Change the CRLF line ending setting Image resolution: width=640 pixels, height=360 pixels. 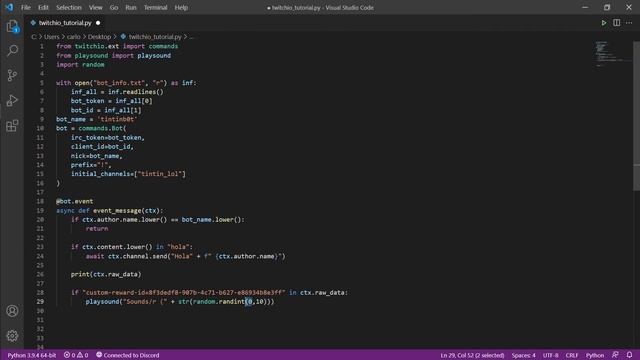pyautogui.click(x=572, y=355)
